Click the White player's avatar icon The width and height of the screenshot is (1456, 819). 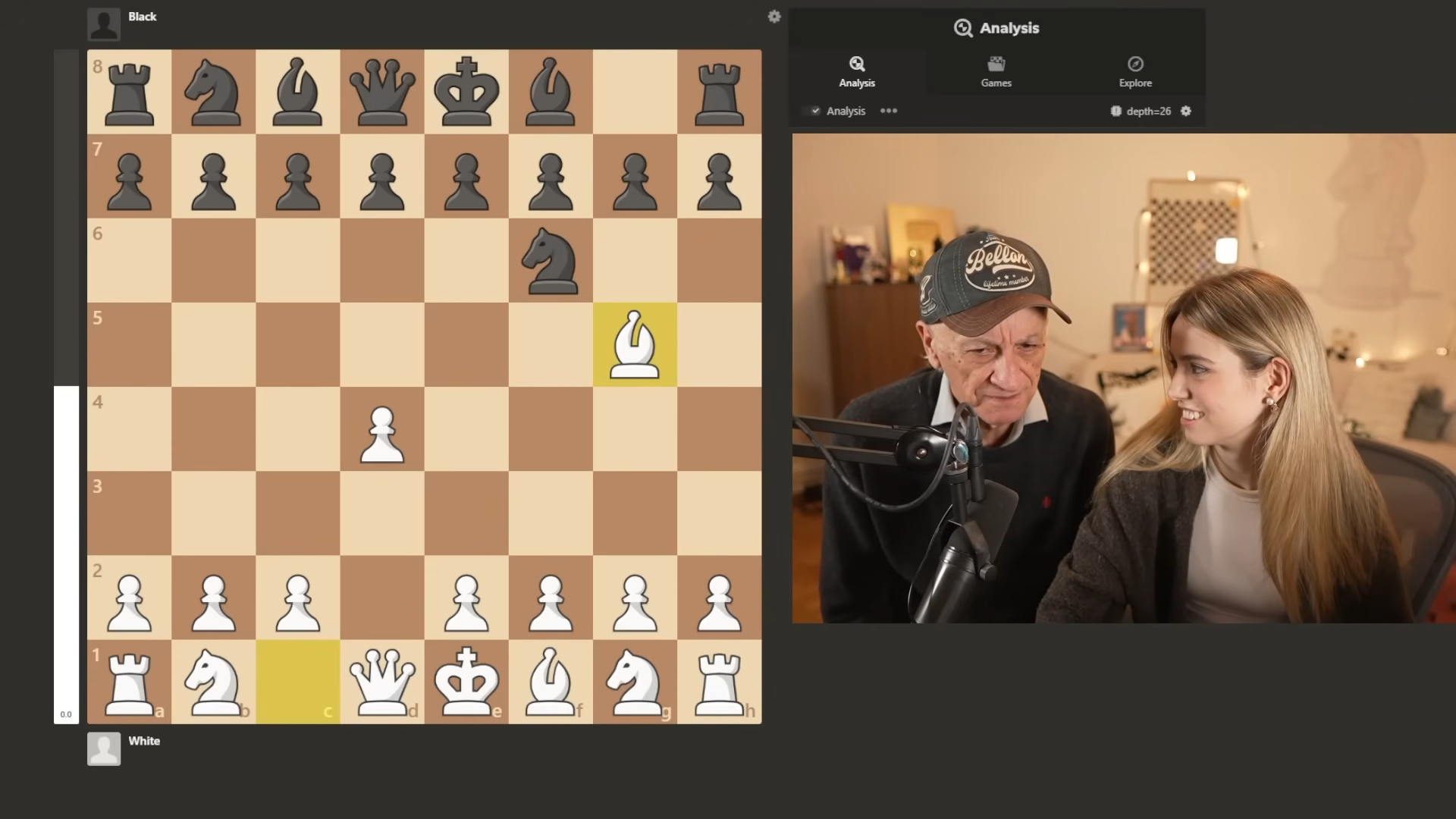coord(103,748)
